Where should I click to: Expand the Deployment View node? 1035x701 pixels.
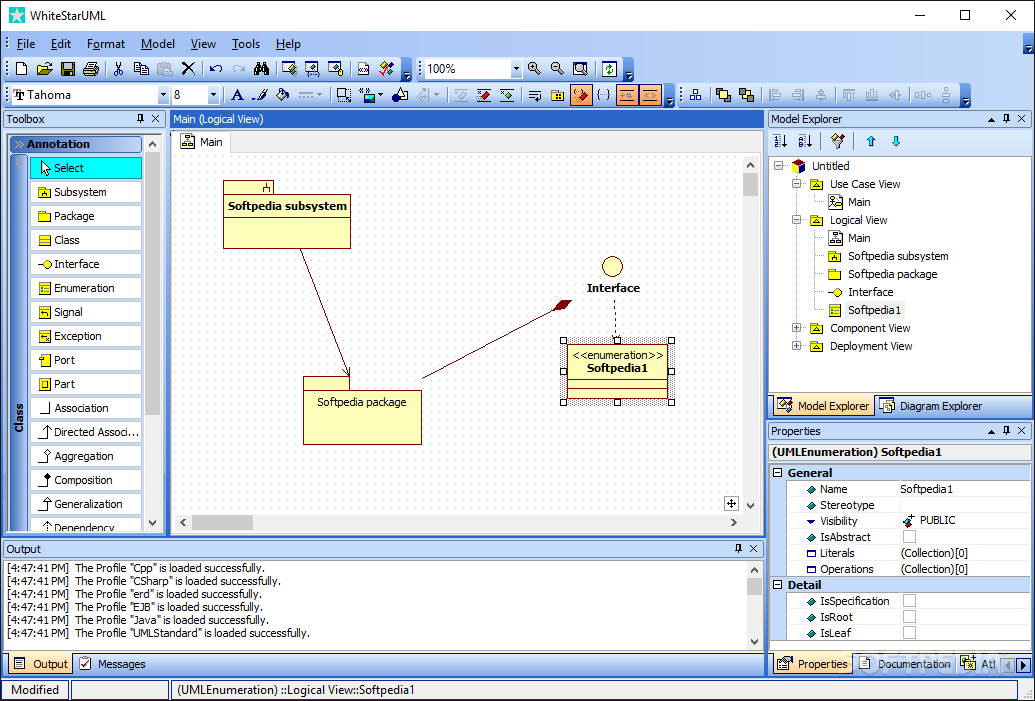tap(797, 345)
